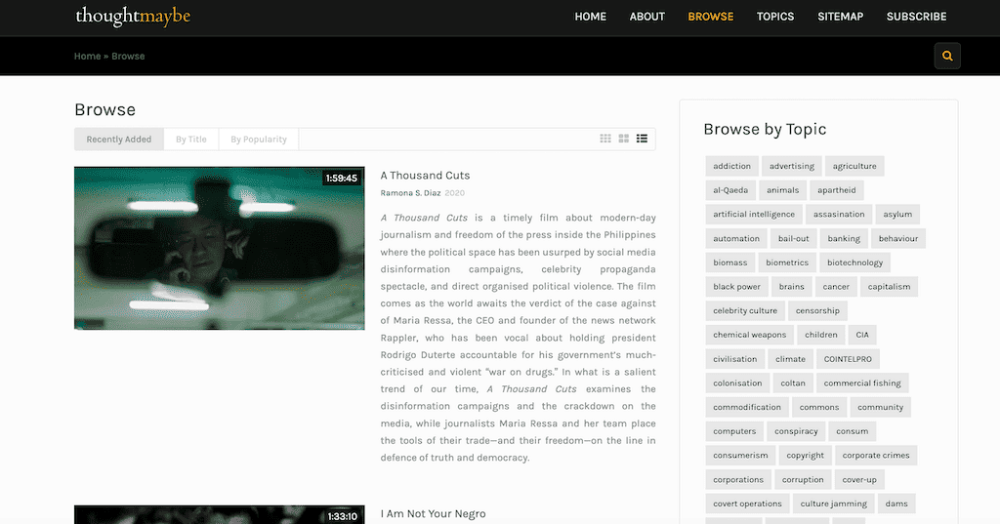1000x524 pixels.
Task: Filter by biomass topic
Action: 730,263
